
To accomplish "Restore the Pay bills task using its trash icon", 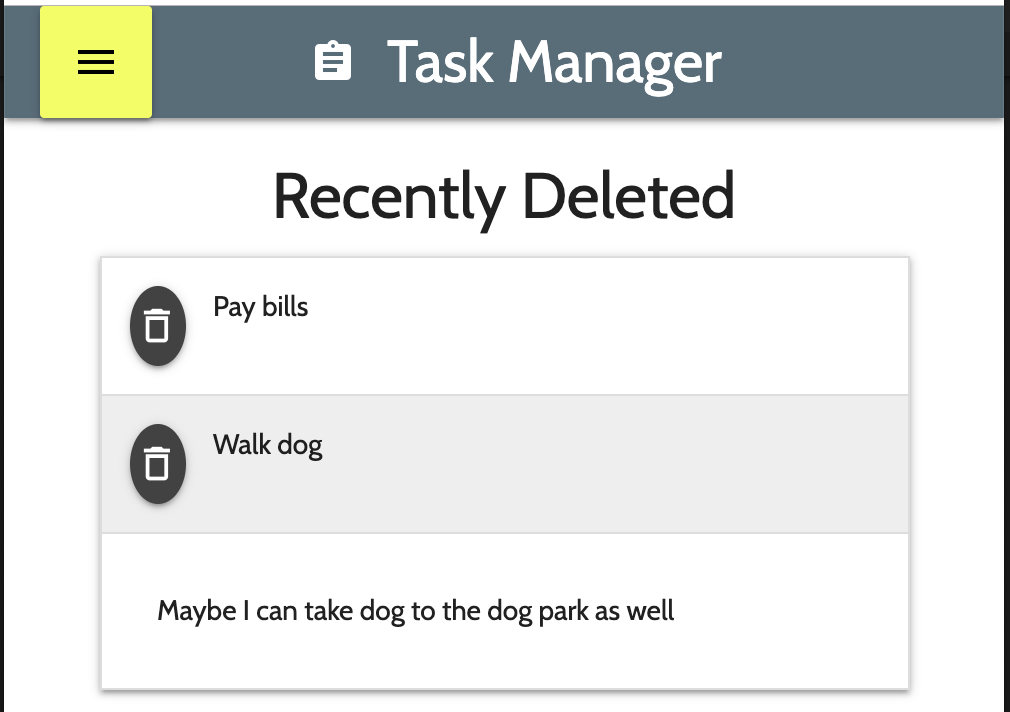I will (157, 326).
